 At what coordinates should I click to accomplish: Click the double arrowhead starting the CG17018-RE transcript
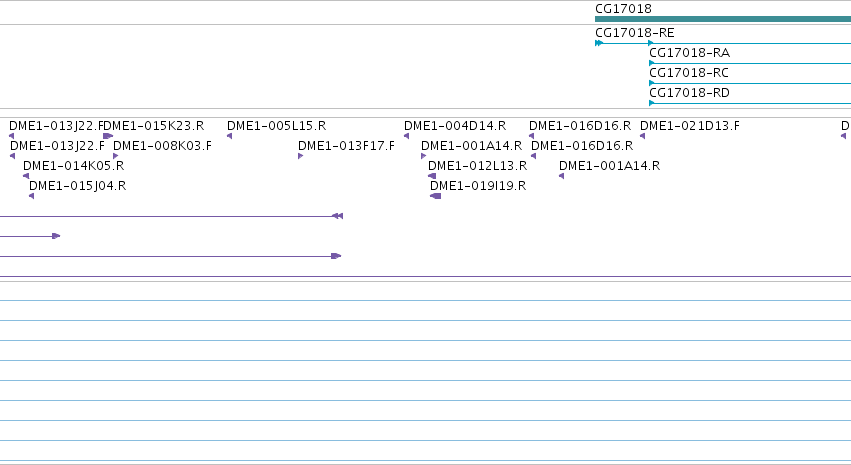[x=599, y=43]
